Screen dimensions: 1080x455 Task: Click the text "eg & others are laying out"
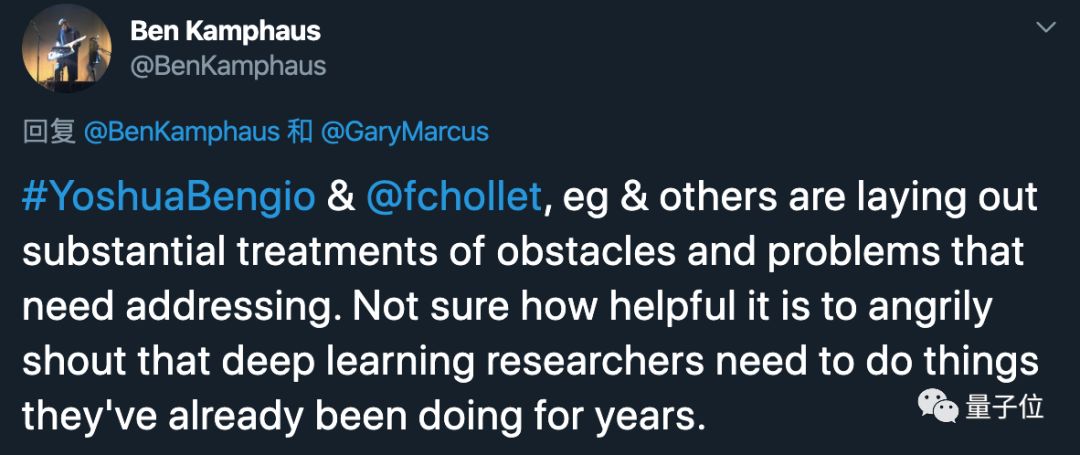click(798, 198)
